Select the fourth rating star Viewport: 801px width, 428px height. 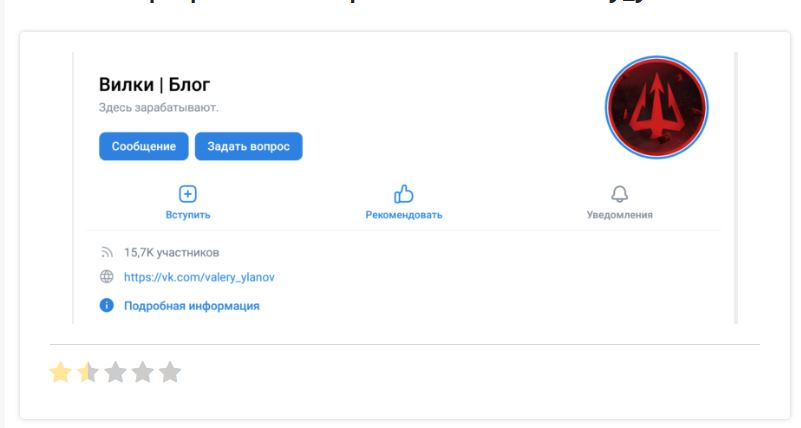tap(143, 372)
